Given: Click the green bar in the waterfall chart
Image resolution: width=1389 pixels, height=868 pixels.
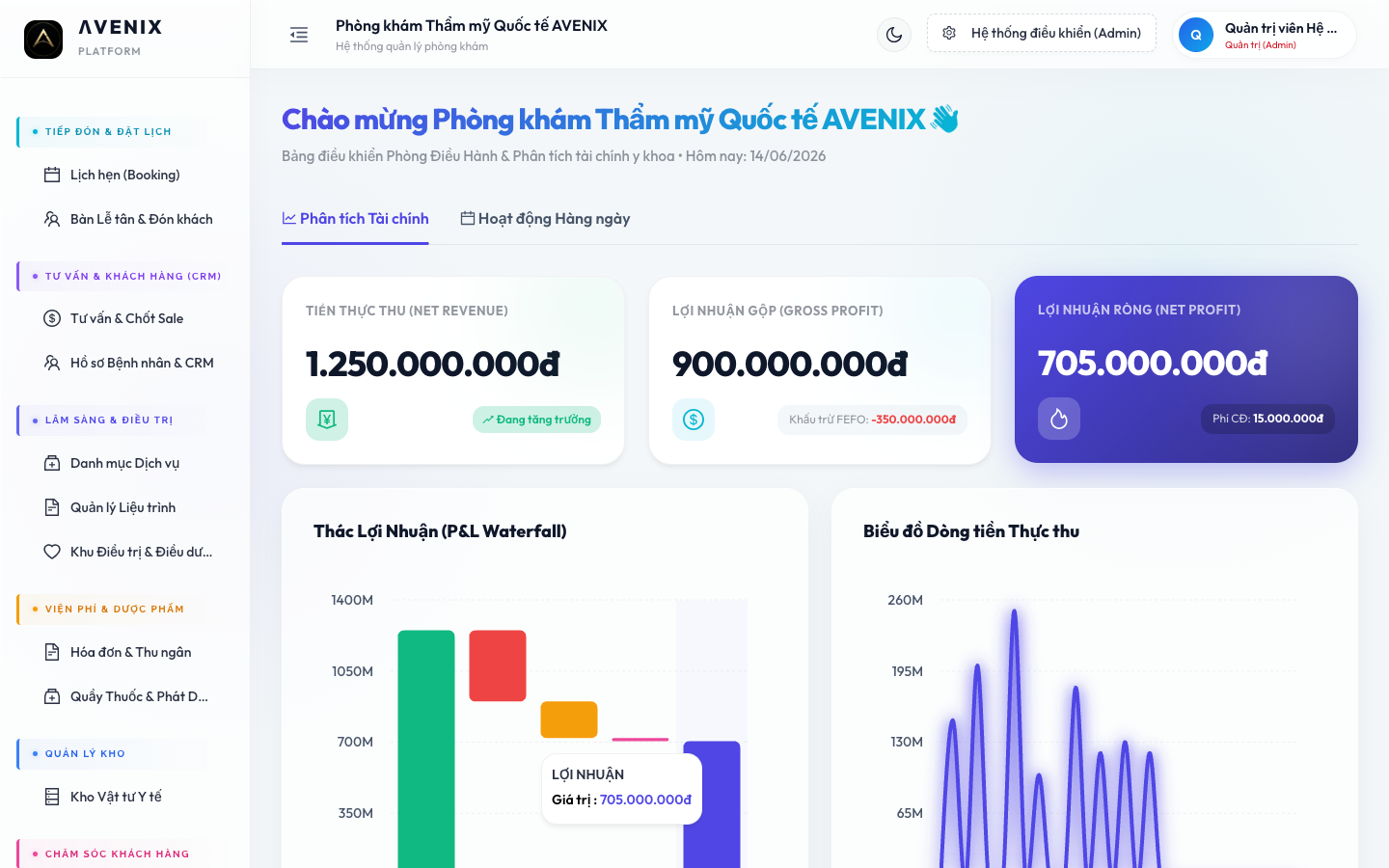Looking at the screenshot, I should tap(426, 749).
